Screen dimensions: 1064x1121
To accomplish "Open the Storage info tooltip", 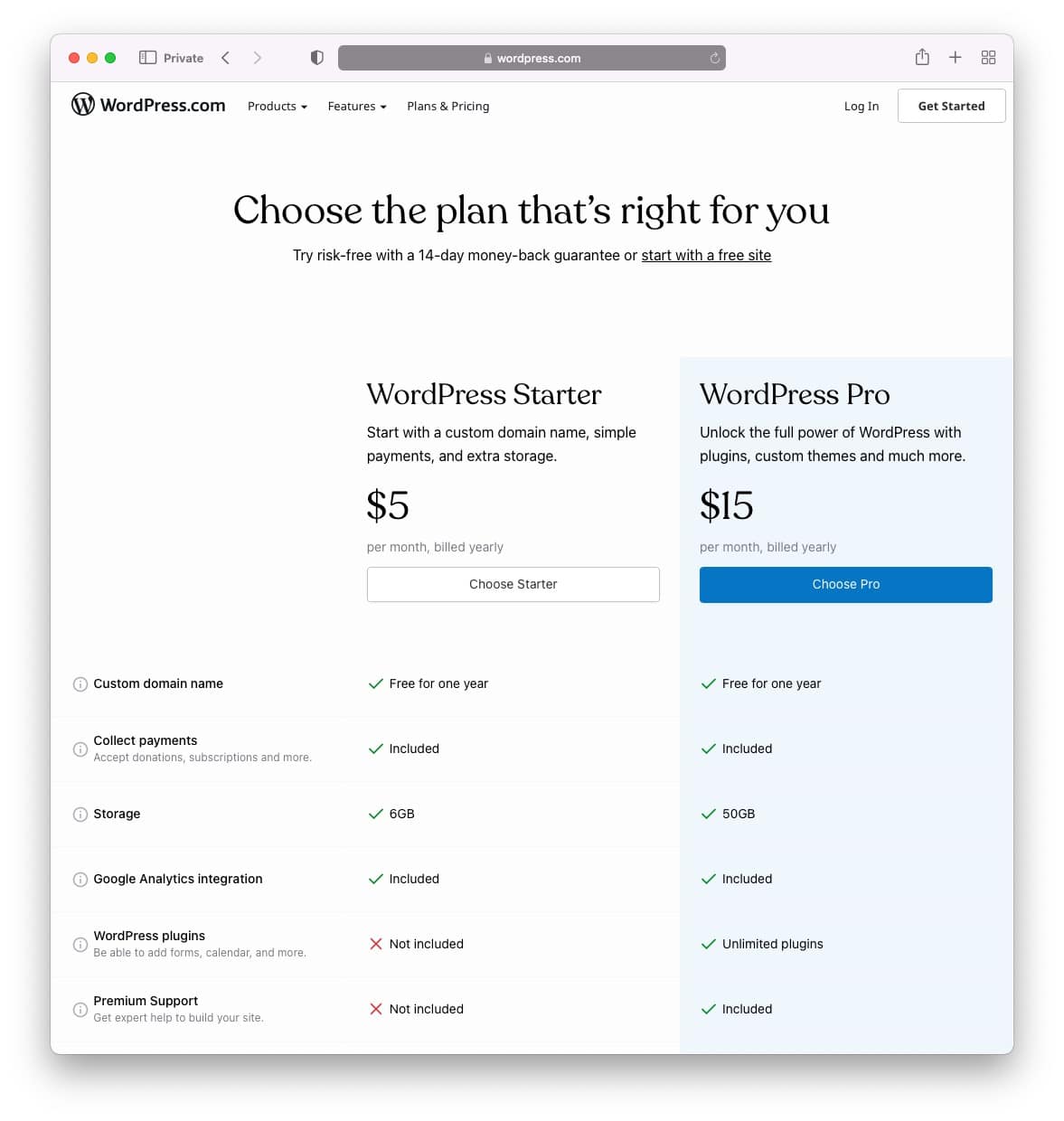I will (79, 814).
